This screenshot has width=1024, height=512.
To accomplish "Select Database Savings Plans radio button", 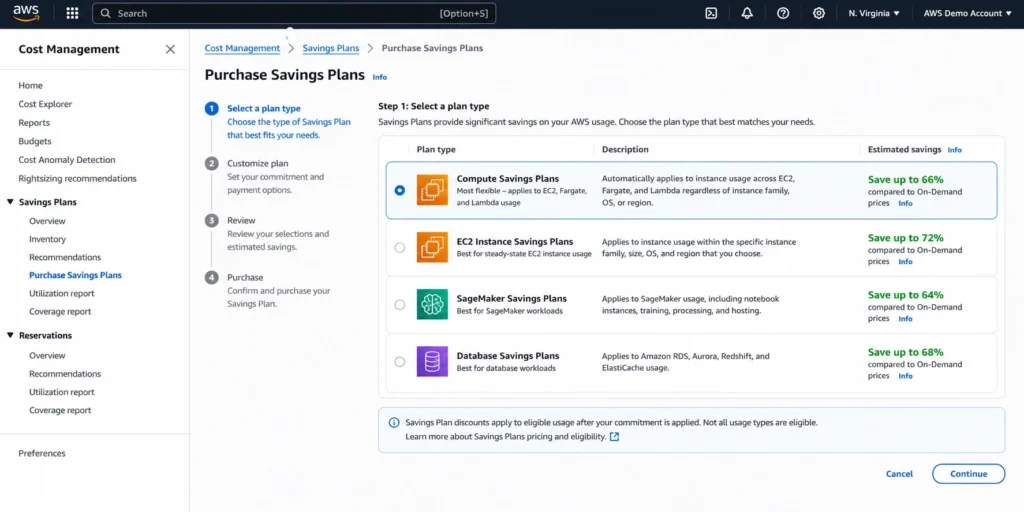I will (400, 362).
